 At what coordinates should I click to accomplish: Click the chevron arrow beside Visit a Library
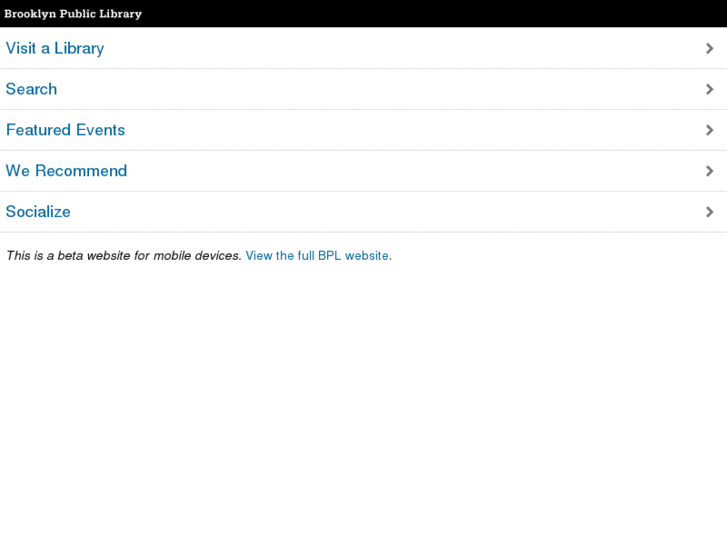click(709, 48)
